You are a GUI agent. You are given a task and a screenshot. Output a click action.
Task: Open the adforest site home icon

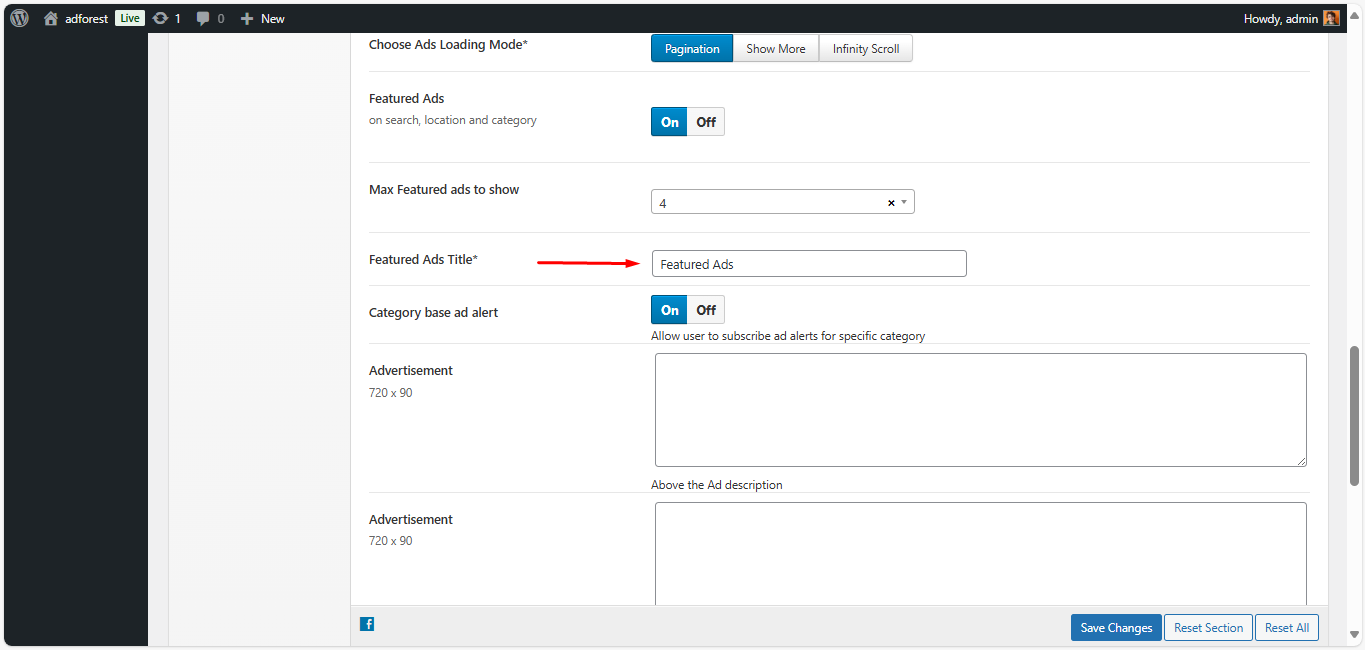point(51,18)
